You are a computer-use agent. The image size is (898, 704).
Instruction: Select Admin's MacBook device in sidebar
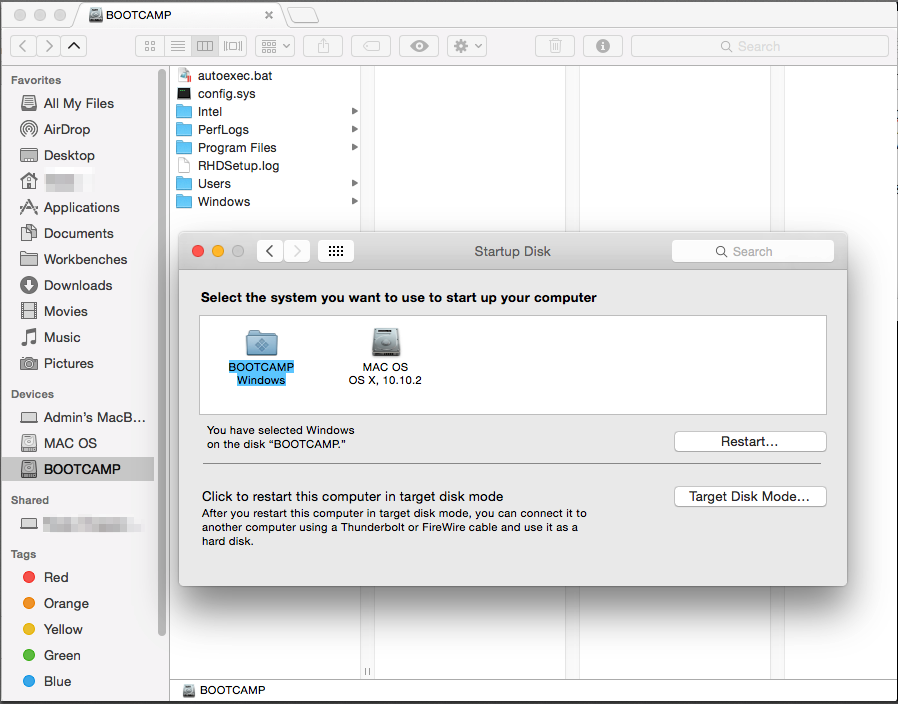[x=83, y=417]
